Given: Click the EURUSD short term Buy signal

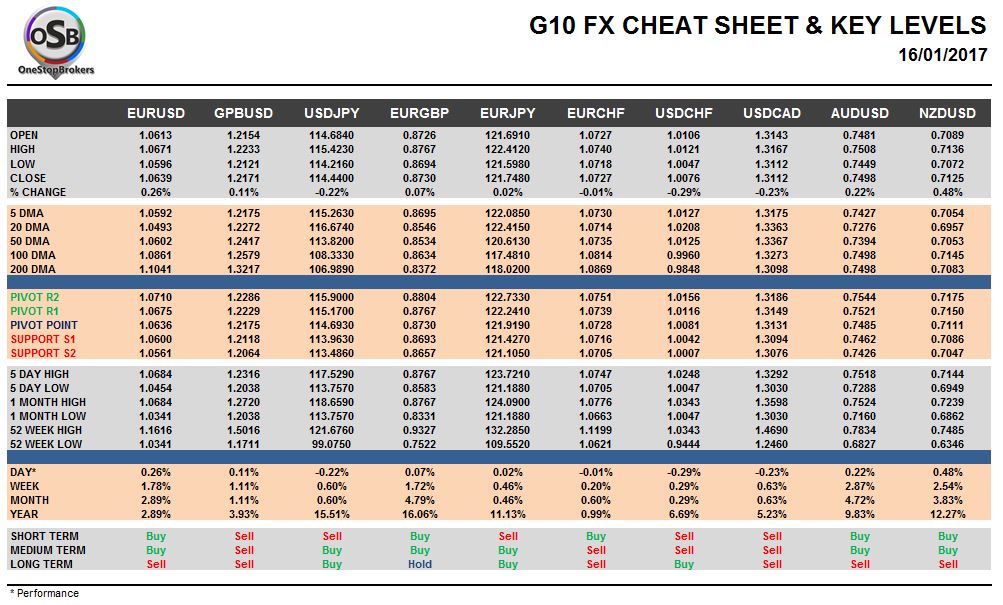Looking at the screenshot, I should tap(155, 537).
